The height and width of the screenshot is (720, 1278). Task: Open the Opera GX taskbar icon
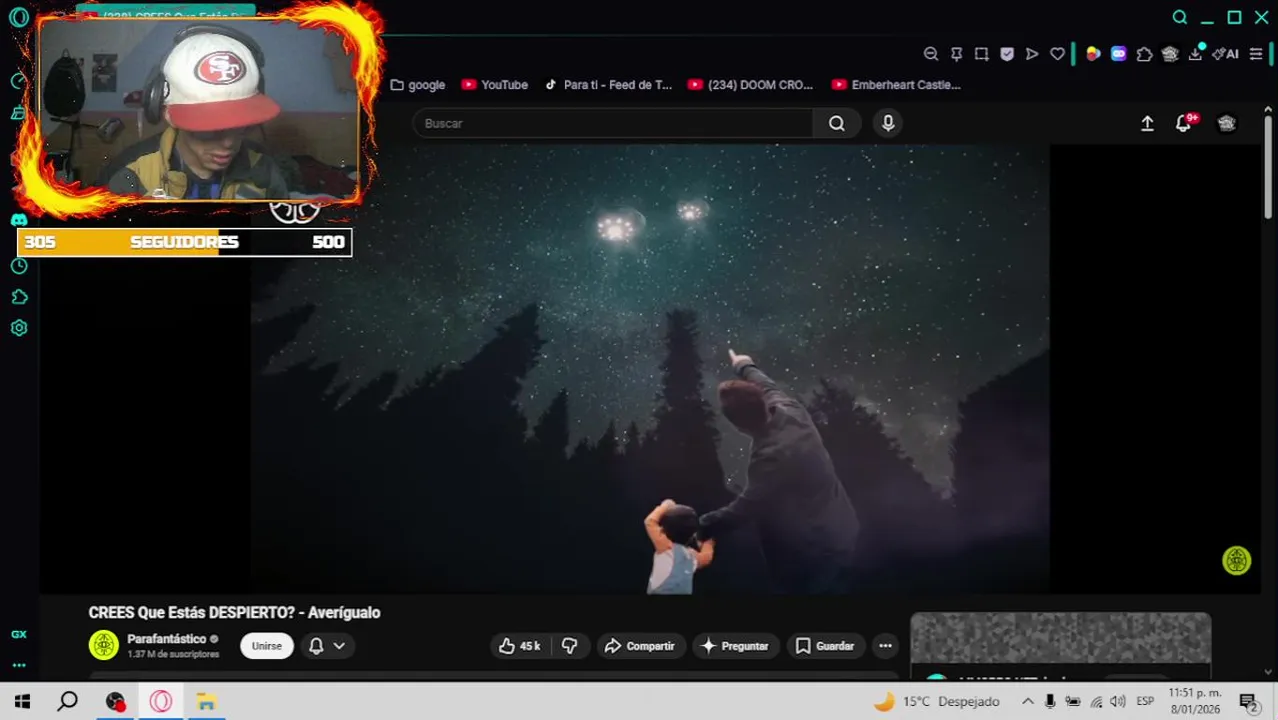click(161, 702)
